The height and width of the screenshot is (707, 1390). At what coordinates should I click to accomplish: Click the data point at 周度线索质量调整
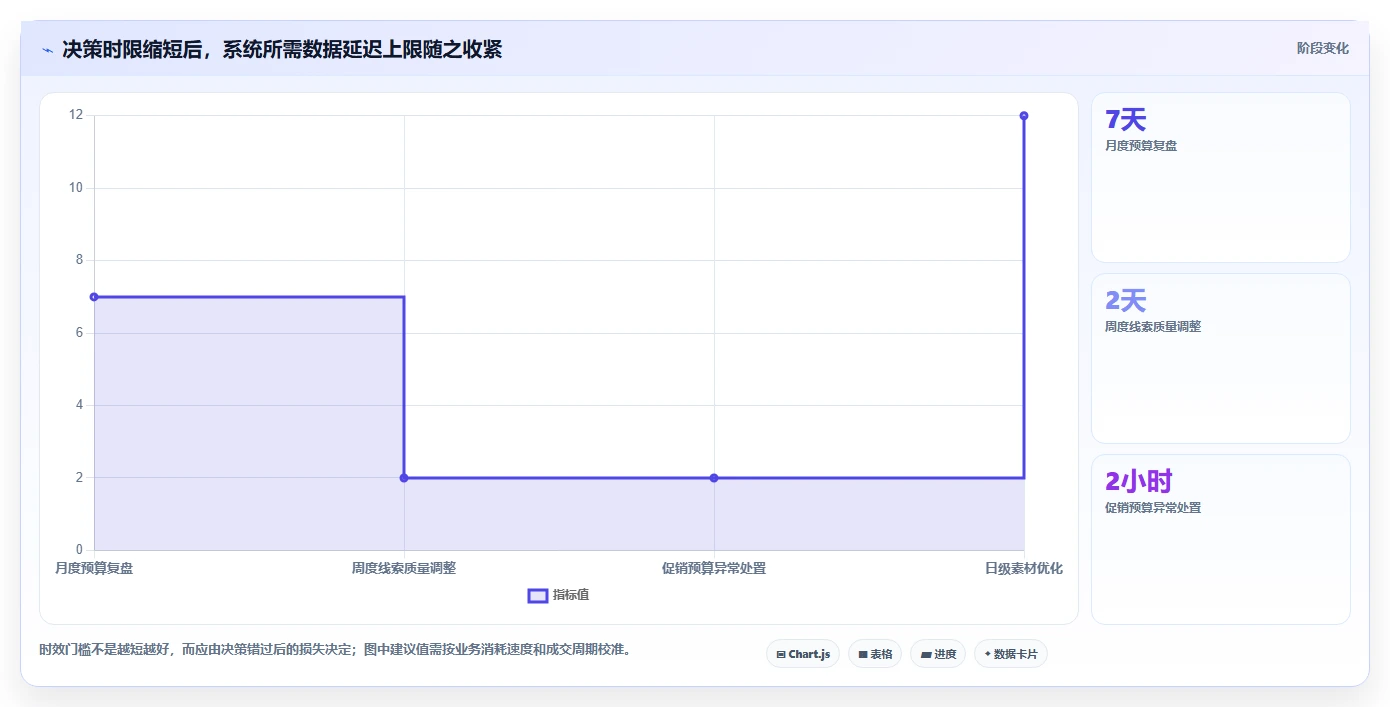tap(404, 478)
